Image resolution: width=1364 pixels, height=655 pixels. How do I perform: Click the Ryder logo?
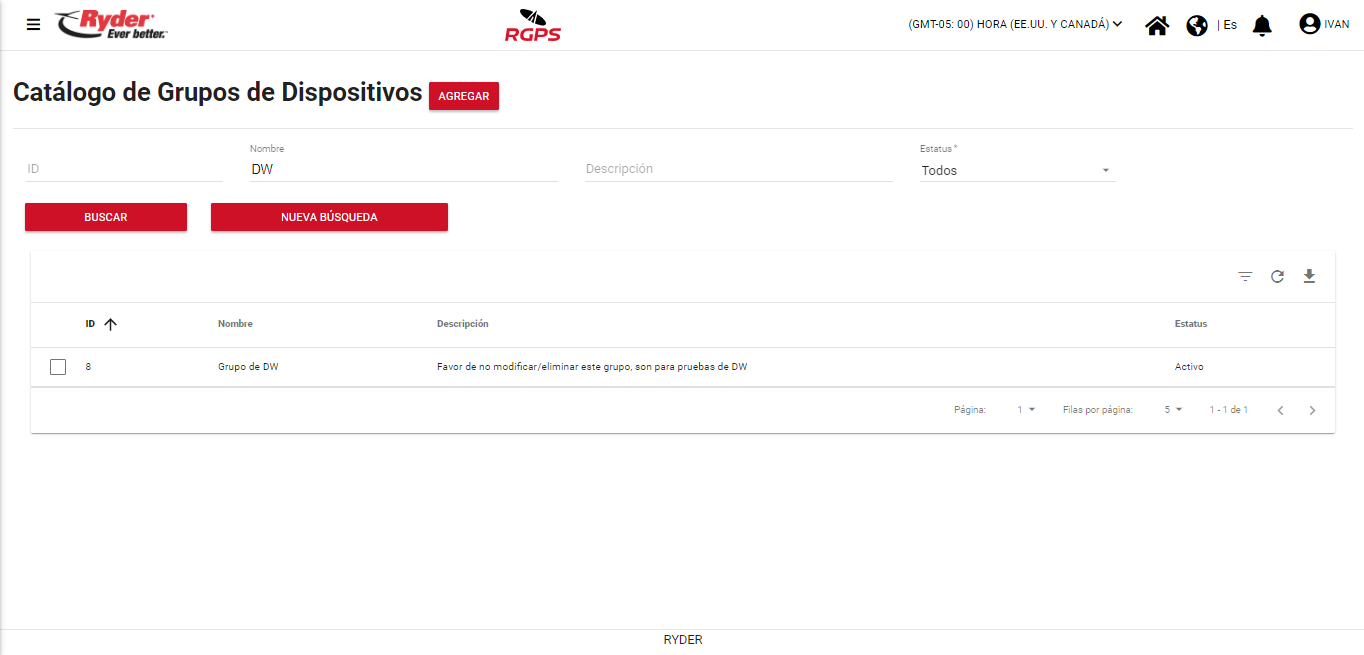click(111, 24)
